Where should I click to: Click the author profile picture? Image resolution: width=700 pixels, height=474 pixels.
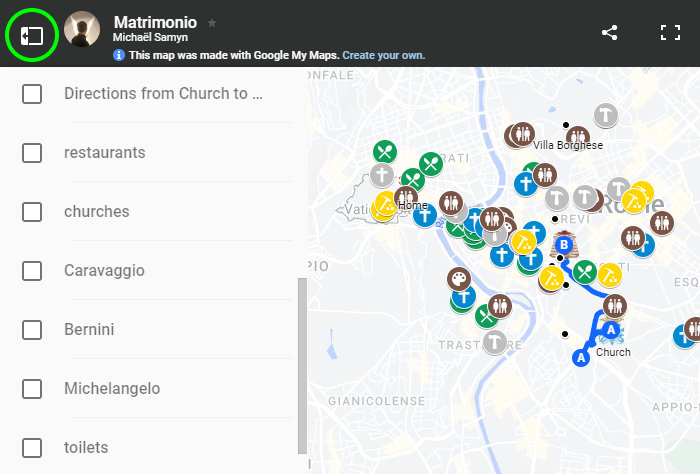click(82, 31)
